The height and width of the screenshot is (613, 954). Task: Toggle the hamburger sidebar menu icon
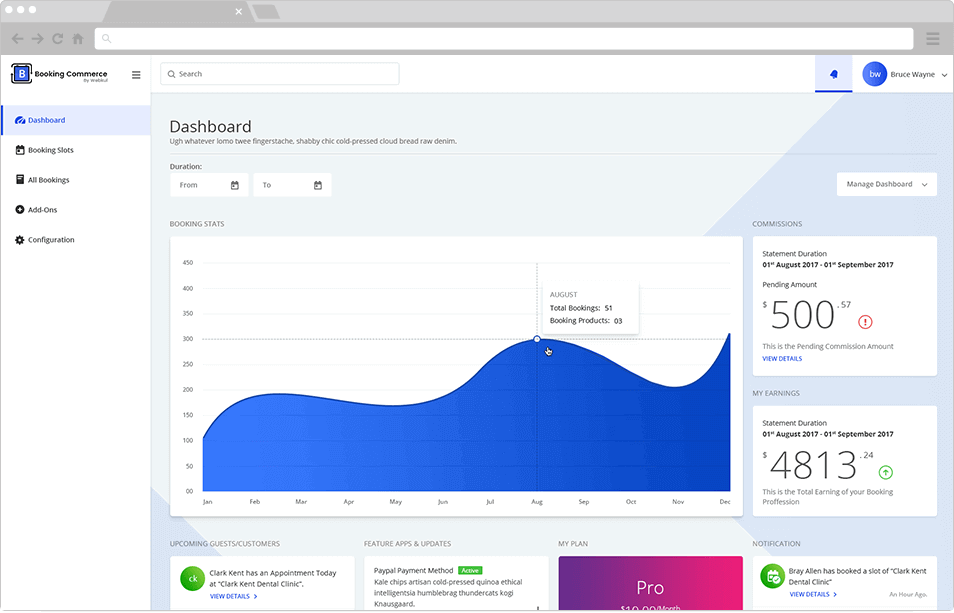[136, 74]
